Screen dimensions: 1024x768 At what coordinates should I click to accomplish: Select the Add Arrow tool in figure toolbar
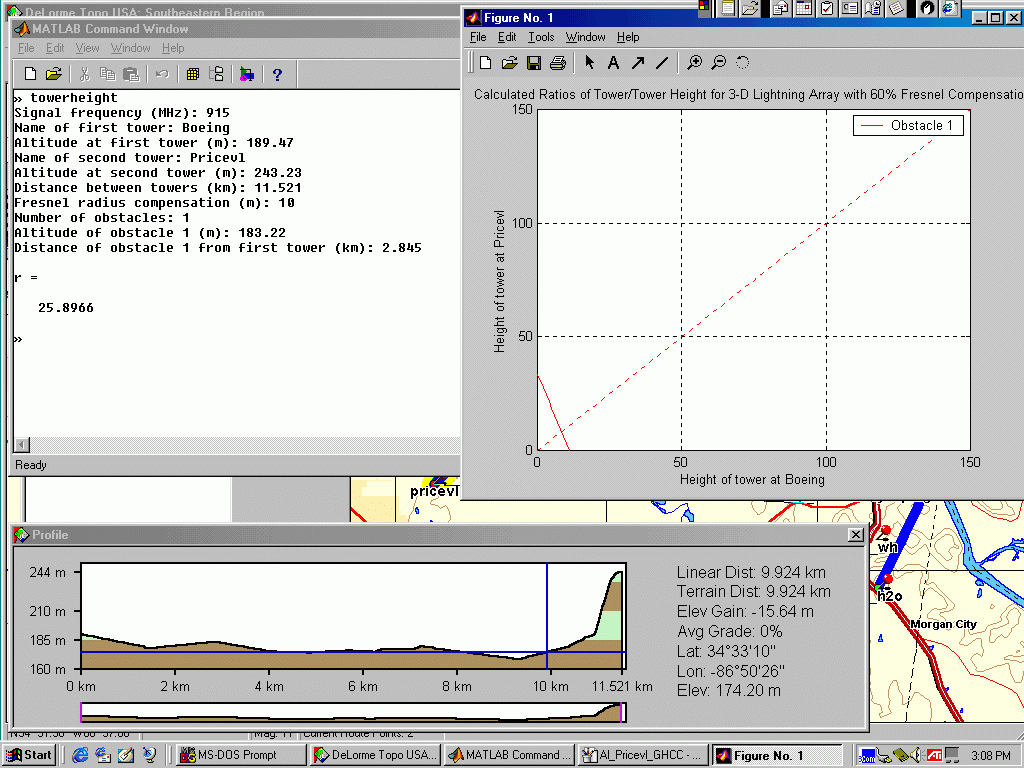pos(637,63)
